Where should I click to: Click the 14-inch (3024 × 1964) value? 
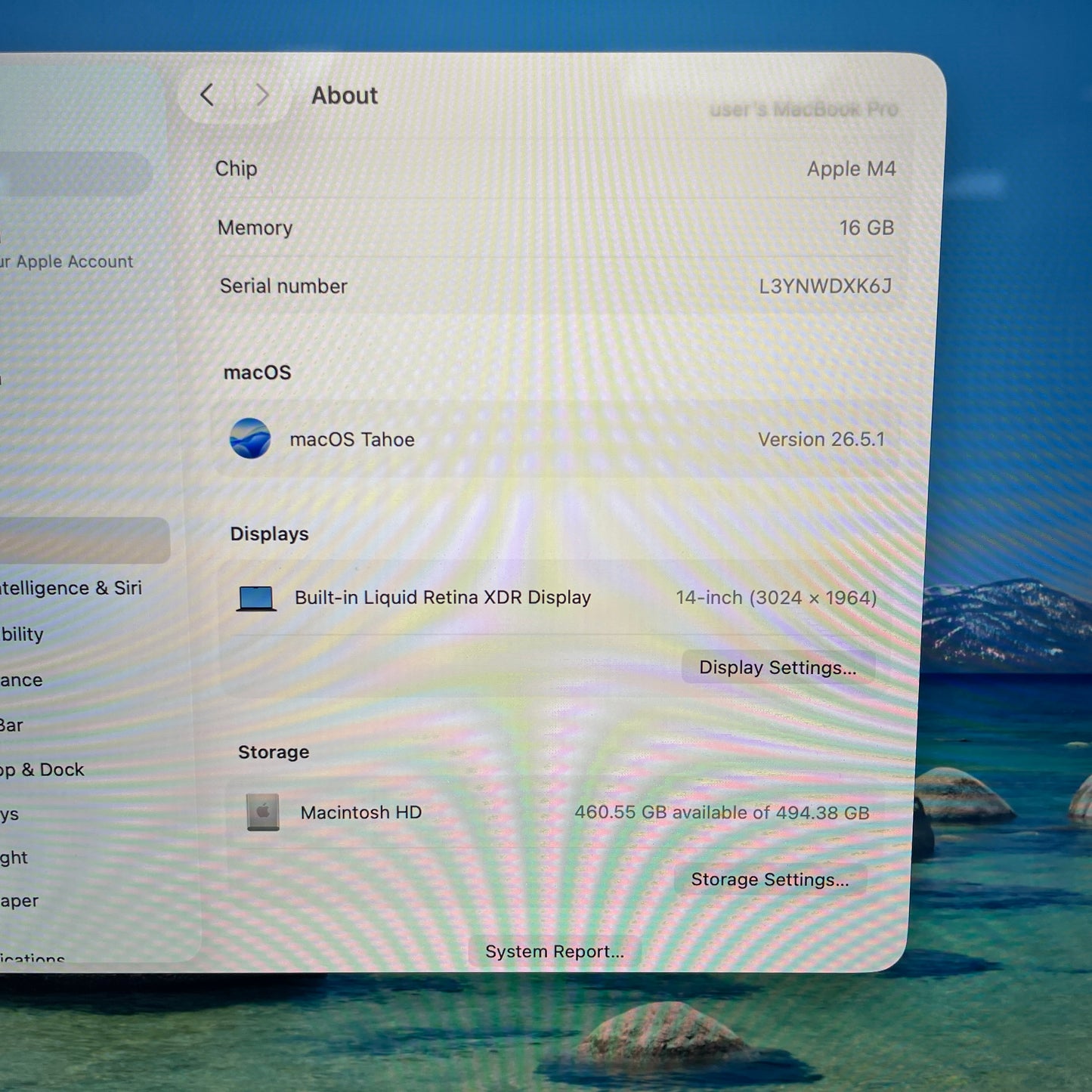(x=776, y=598)
